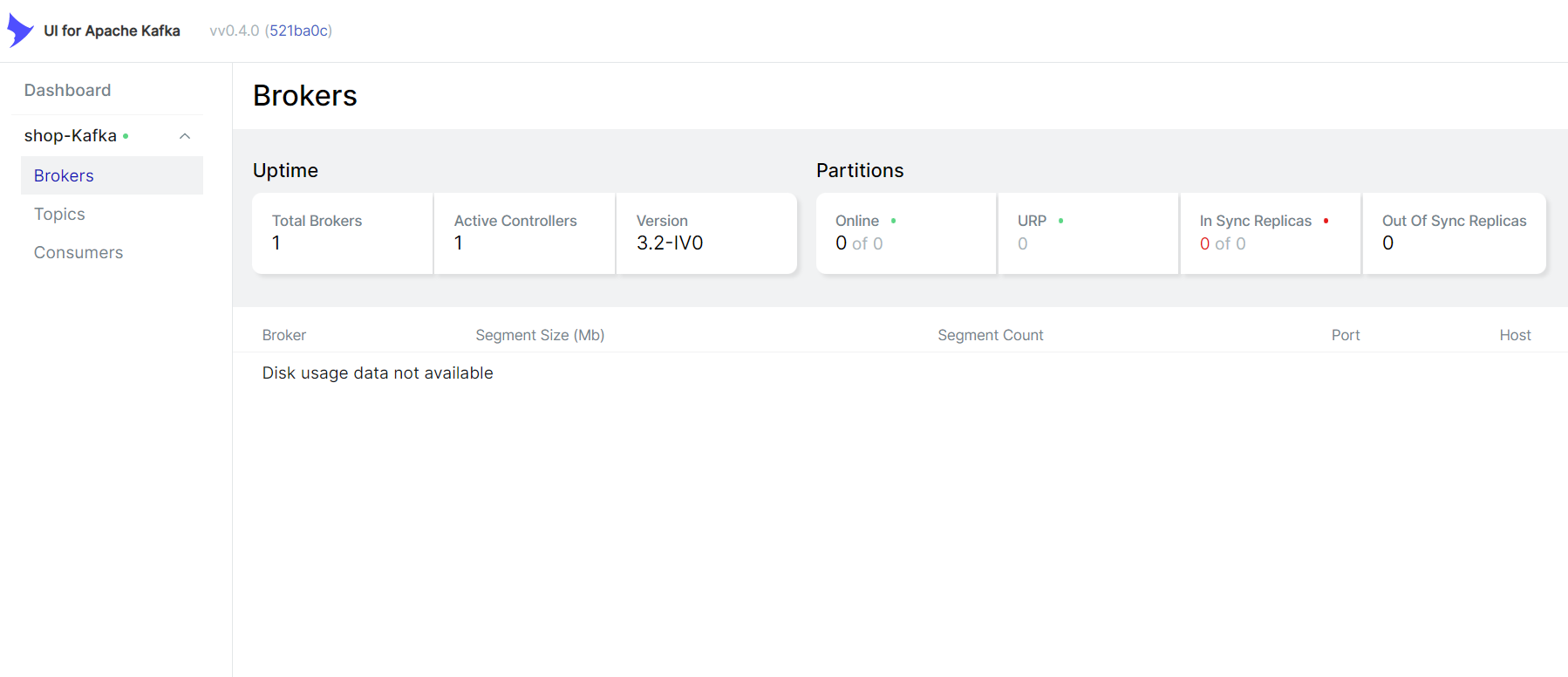This screenshot has height=677, width=1568.
Task: Select the Brokers sidebar entry
Action: click(63, 175)
